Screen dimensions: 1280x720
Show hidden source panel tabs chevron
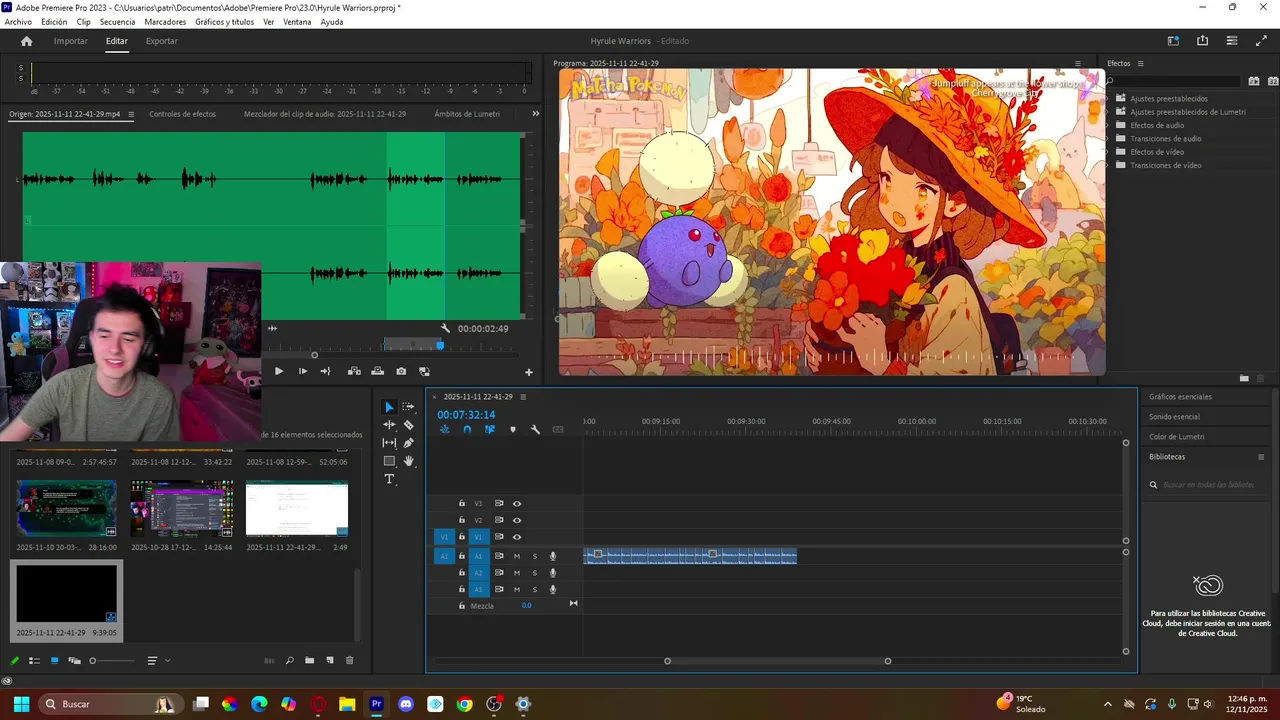pyautogui.click(x=535, y=114)
